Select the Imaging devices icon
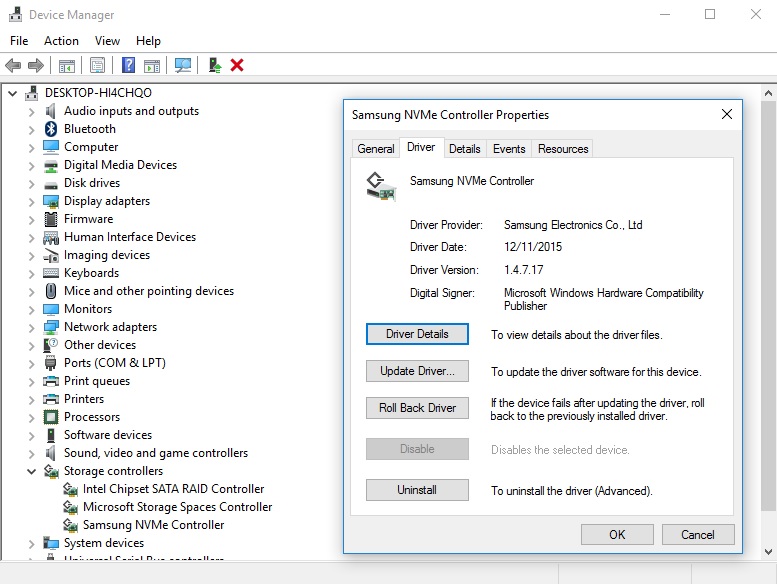Screen dimensions: 777x584 (51, 256)
